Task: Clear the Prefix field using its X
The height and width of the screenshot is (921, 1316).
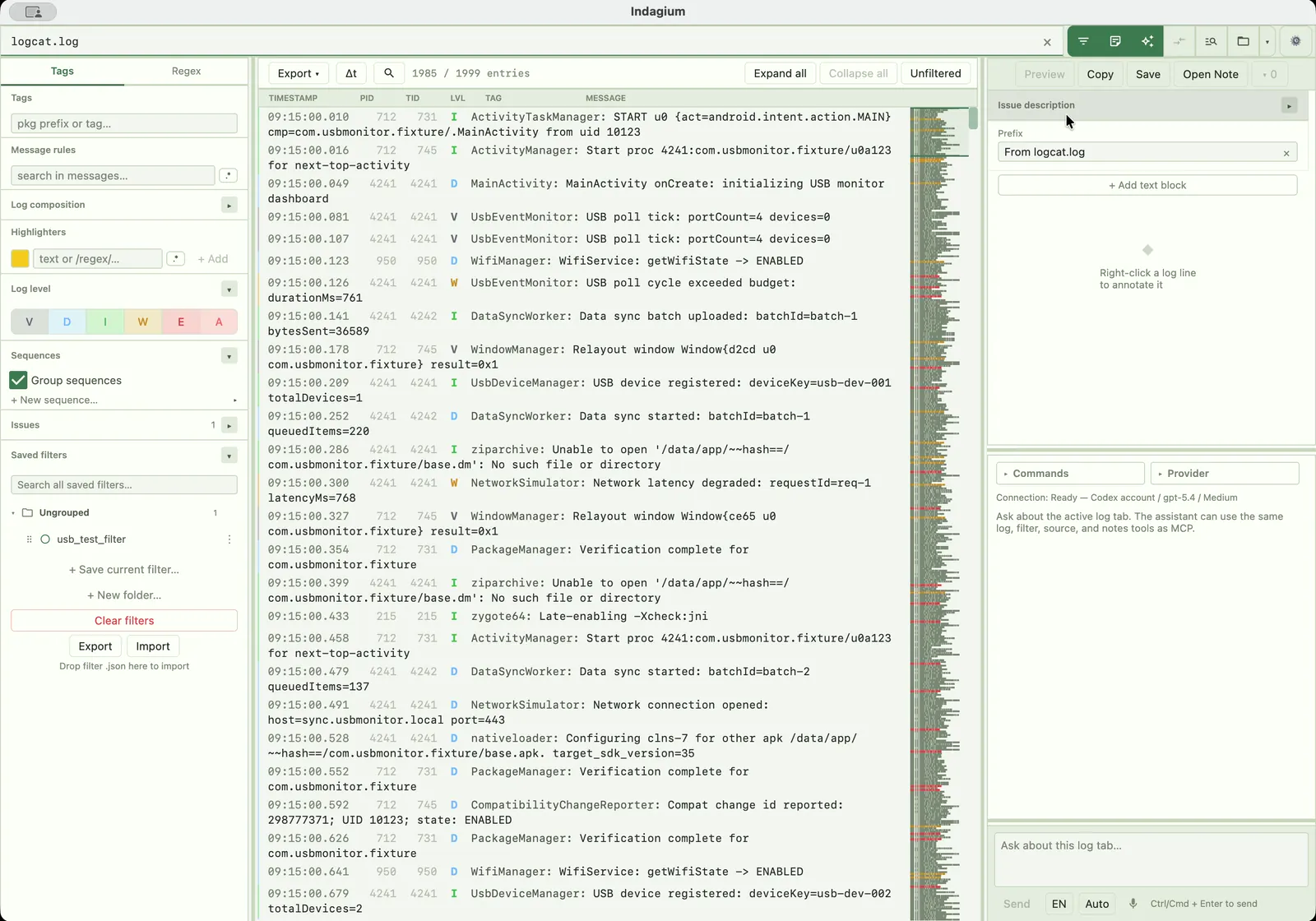Action: click(x=1286, y=153)
